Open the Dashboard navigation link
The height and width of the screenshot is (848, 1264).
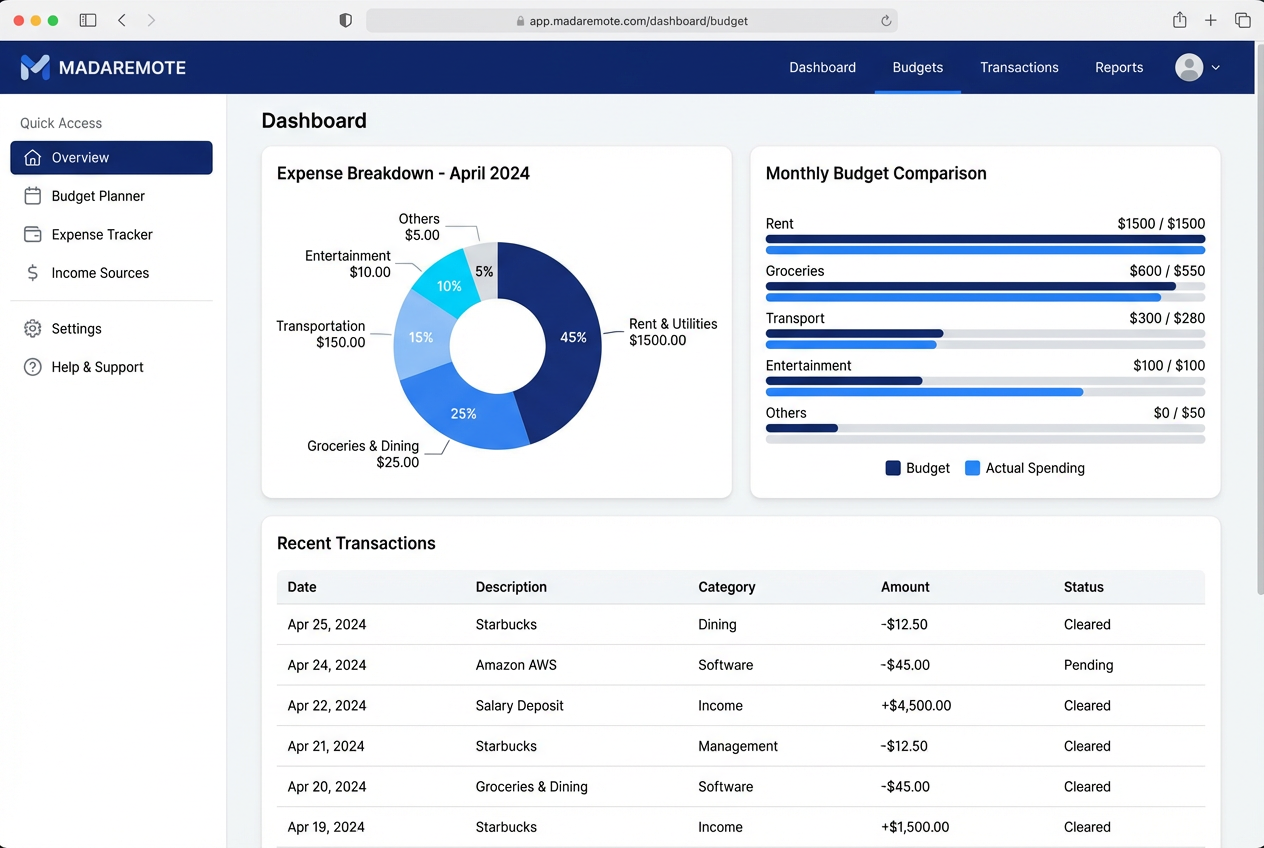822,67
